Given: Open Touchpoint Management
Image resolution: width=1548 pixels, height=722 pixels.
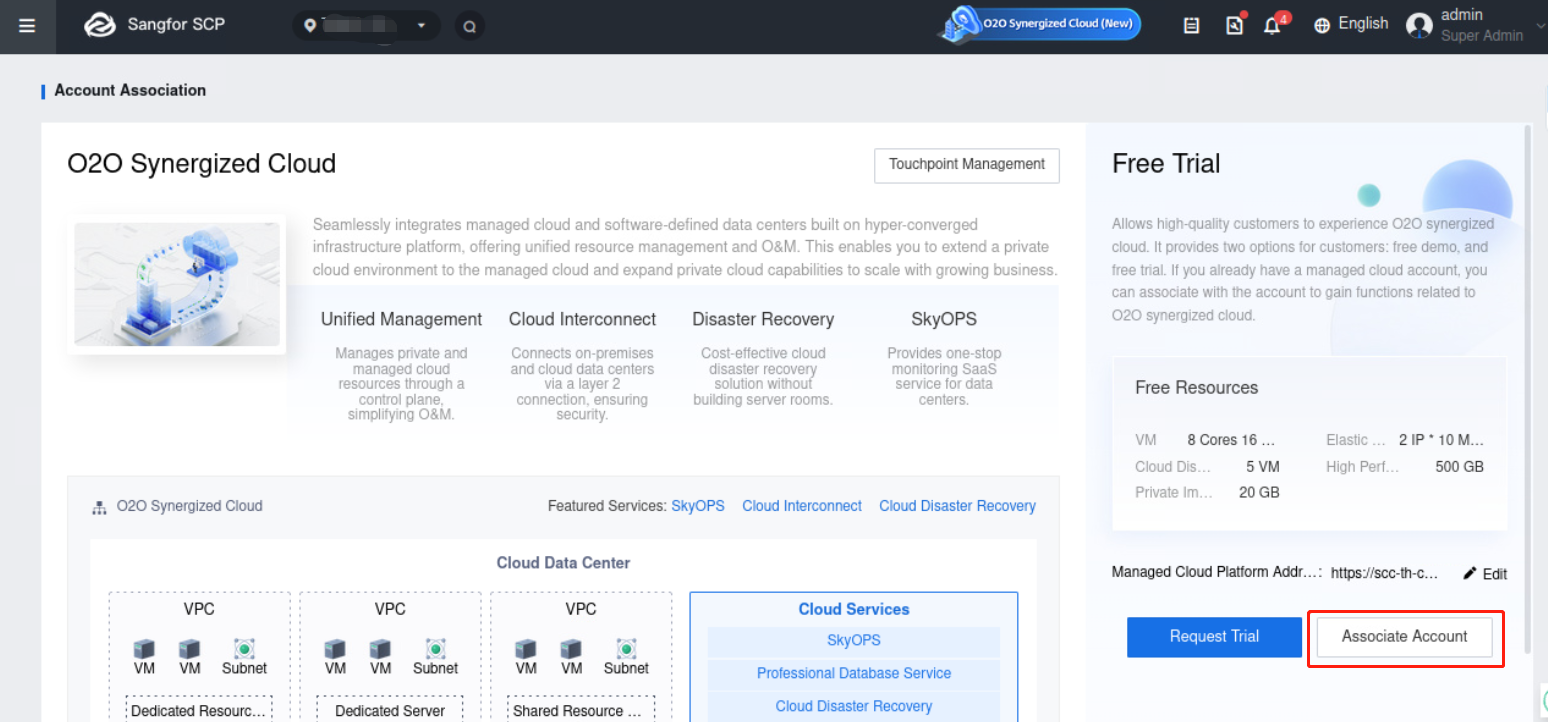Looking at the screenshot, I should click(x=966, y=165).
